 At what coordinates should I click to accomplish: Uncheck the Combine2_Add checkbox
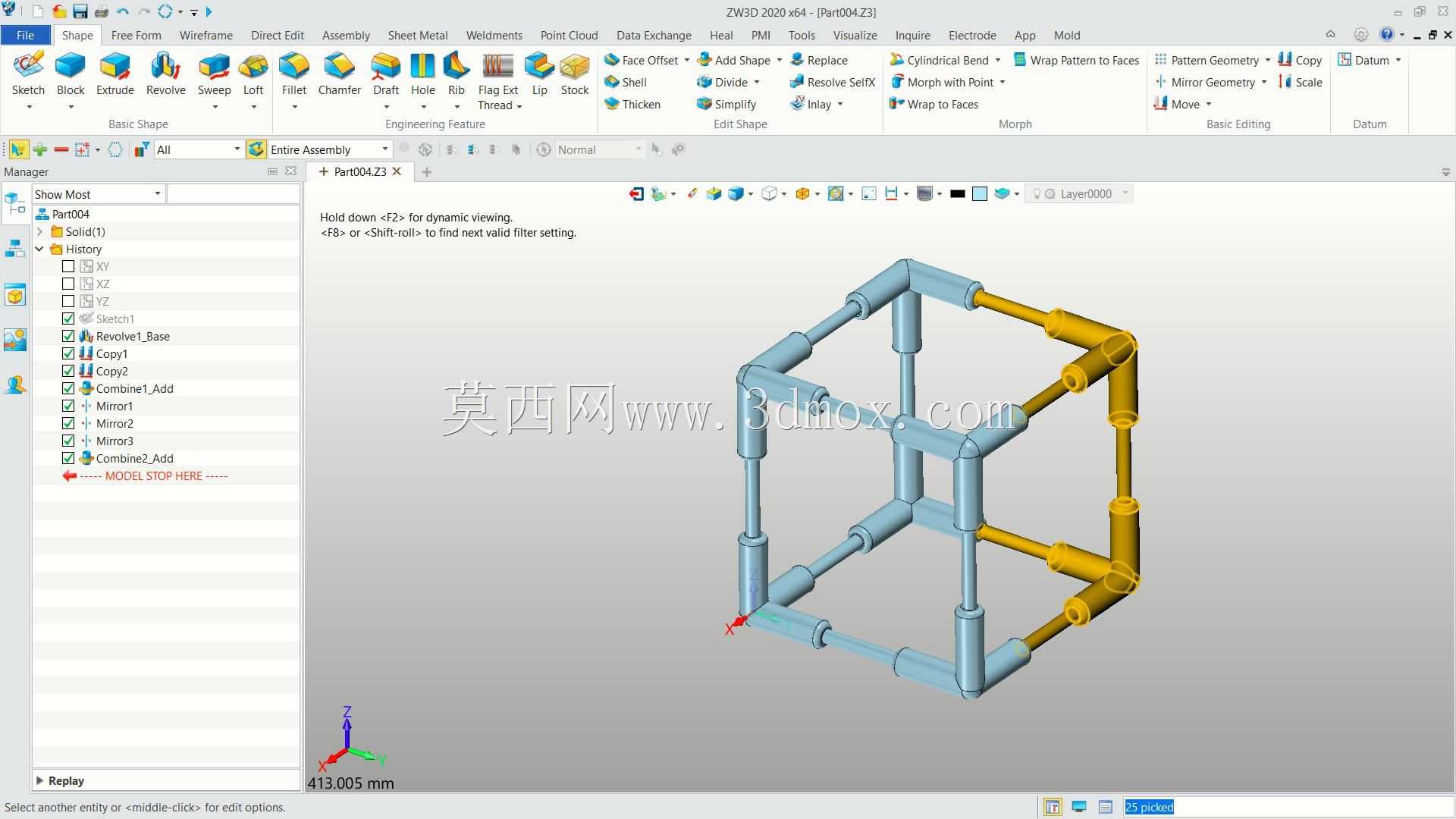[x=68, y=458]
